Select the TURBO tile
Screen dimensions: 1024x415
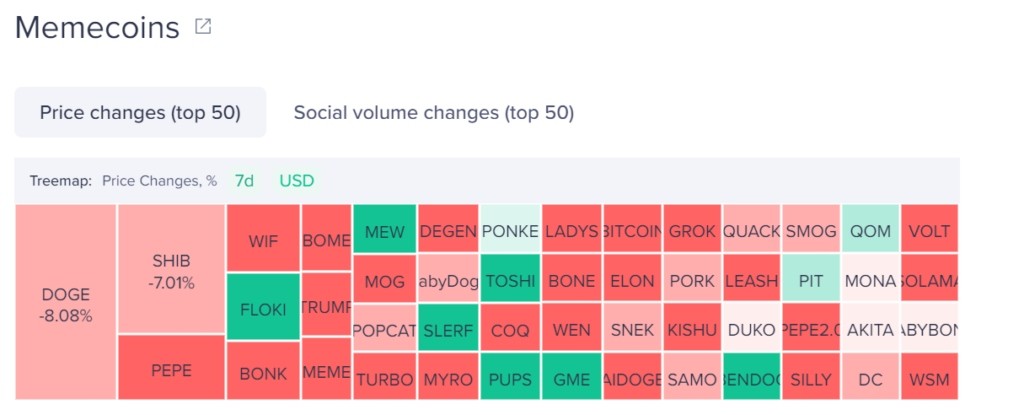click(x=385, y=376)
